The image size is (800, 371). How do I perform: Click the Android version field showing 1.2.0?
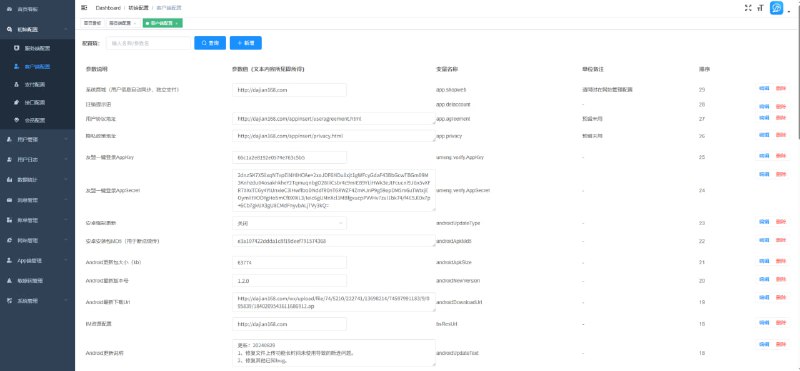289,281
